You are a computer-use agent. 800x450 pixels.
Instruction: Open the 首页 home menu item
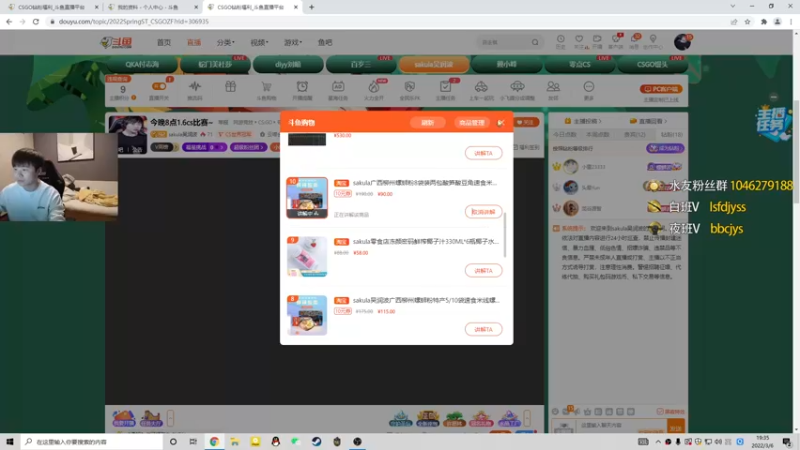click(x=164, y=42)
